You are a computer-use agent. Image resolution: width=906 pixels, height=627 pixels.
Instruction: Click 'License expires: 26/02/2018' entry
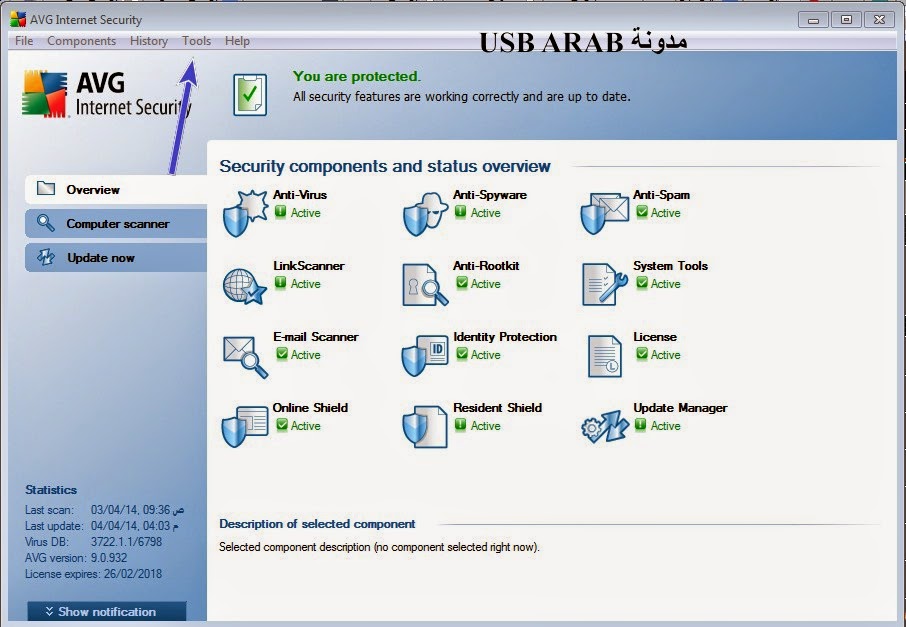point(93,574)
